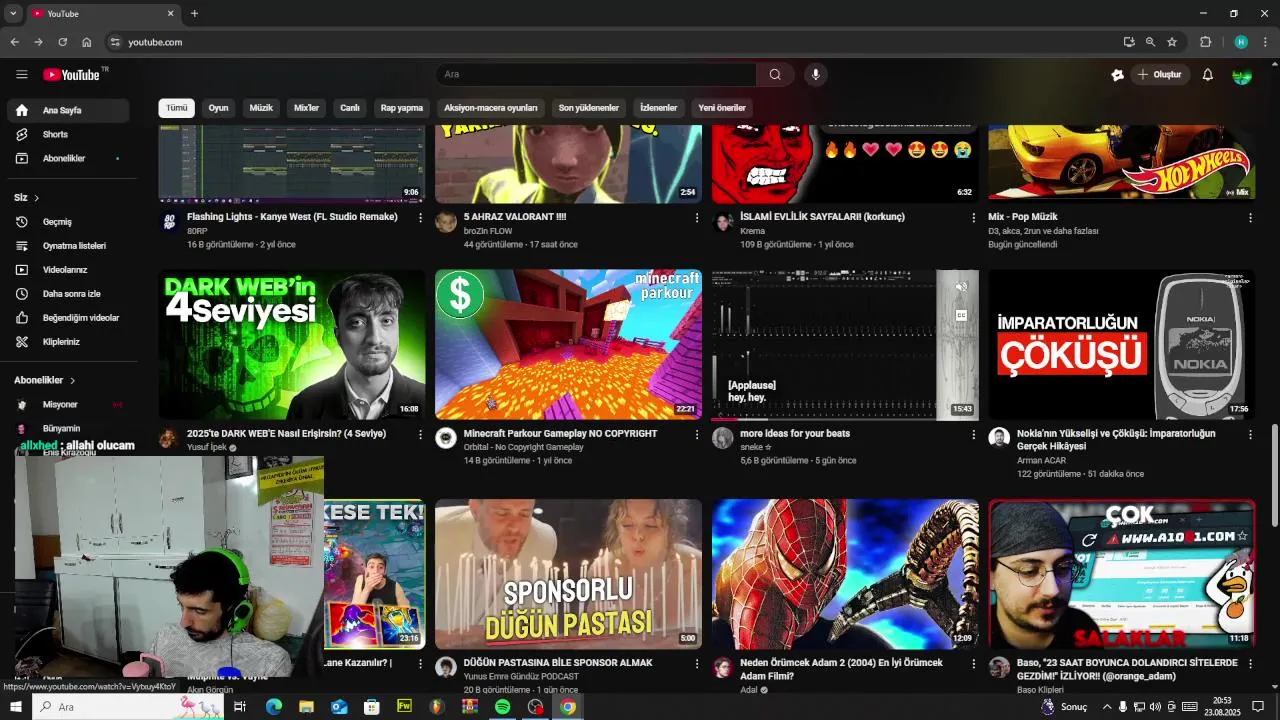The height and width of the screenshot is (720, 1280).
Task: Click Chrome zoom magnifier in address bar
Action: pyautogui.click(x=1150, y=42)
